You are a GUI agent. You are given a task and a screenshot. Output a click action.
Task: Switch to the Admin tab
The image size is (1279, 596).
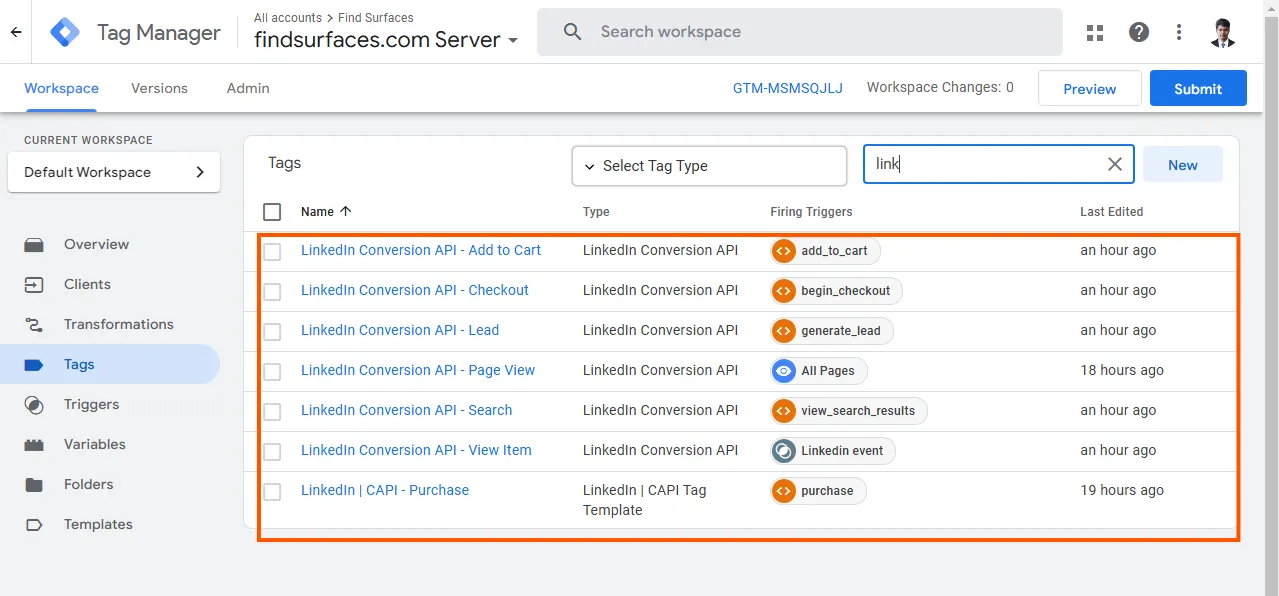tap(248, 88)
